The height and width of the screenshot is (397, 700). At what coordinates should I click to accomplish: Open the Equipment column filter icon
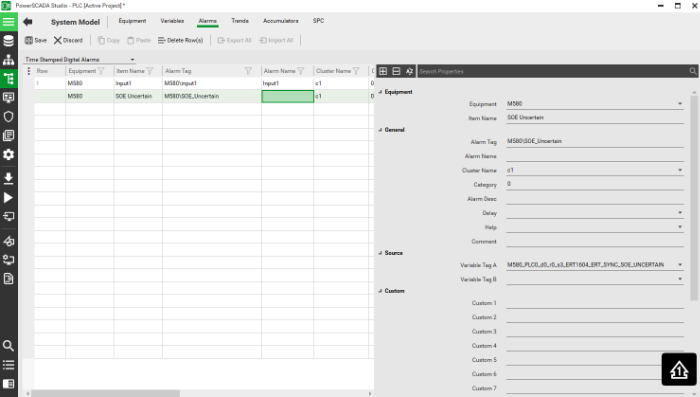[101, 71]
